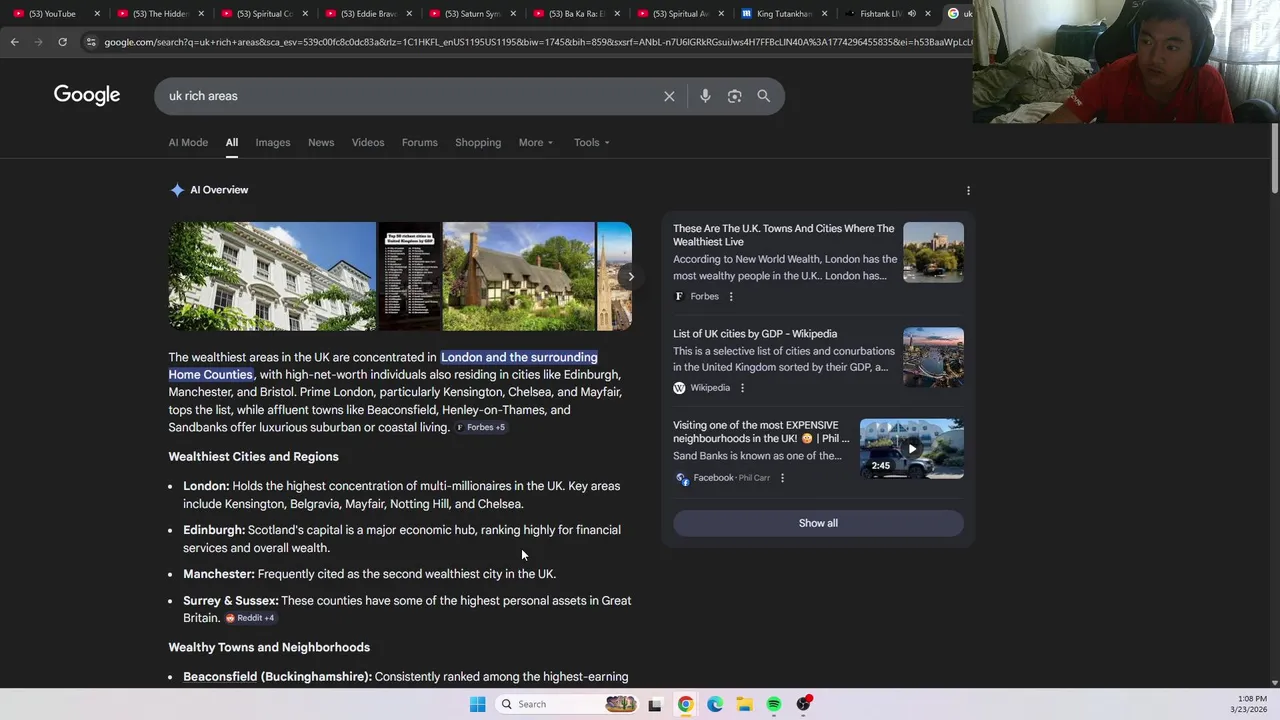Open File Explorer from the taskbar
Viewport: 1280px width, 720px height.
point(744,704)
